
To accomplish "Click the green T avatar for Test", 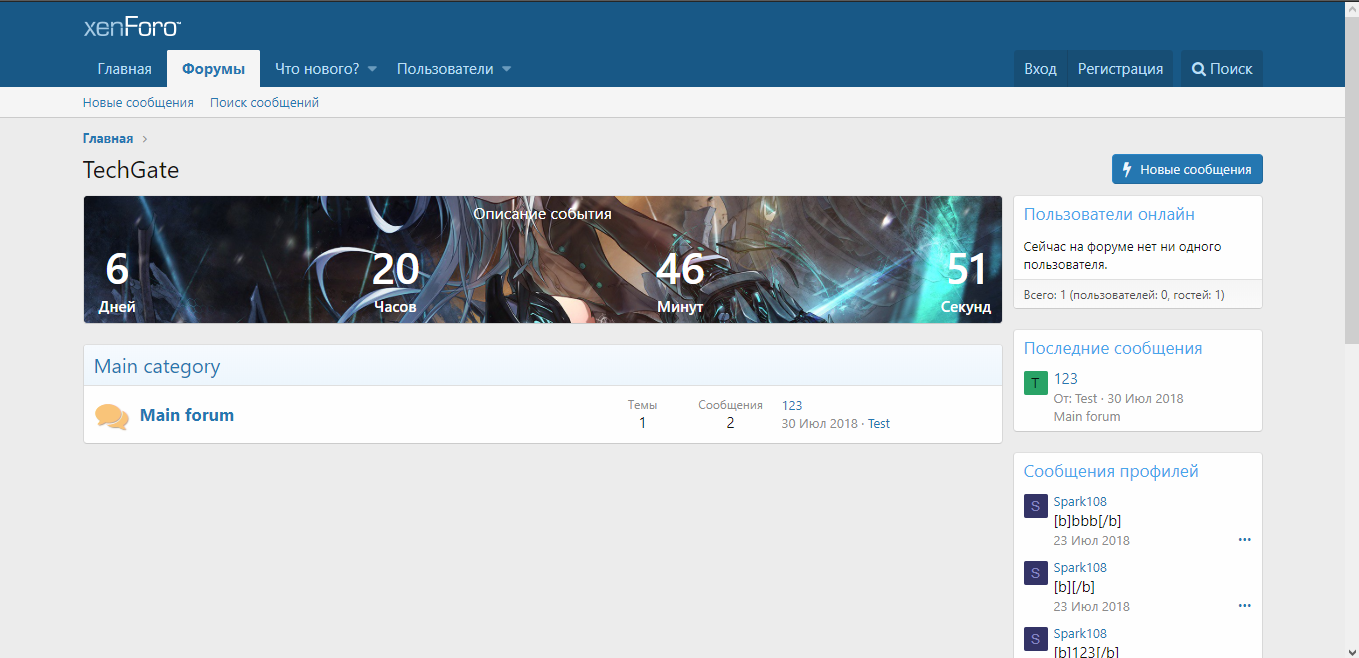I will [1036, 383].
